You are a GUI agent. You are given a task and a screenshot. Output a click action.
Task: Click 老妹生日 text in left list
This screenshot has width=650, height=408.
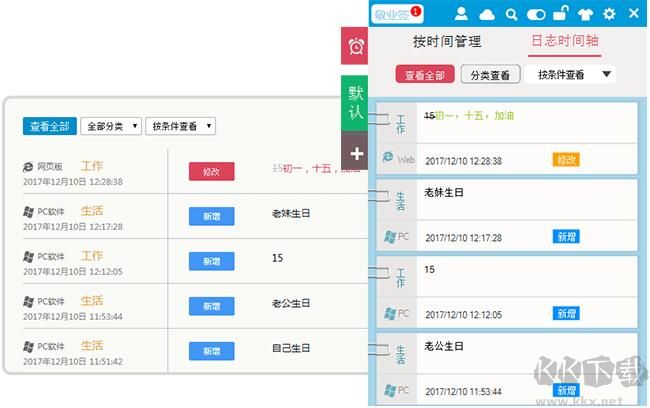pos(291,214)
